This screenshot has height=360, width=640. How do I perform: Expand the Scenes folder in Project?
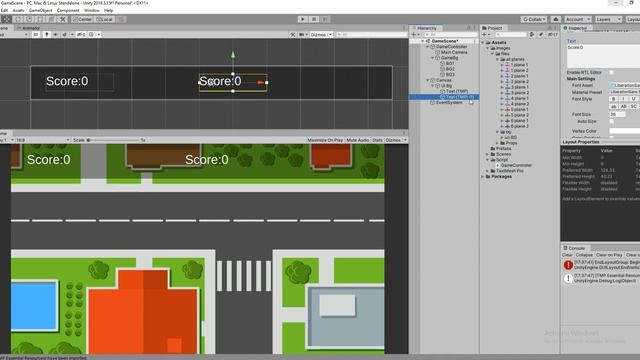click(488, 154)
